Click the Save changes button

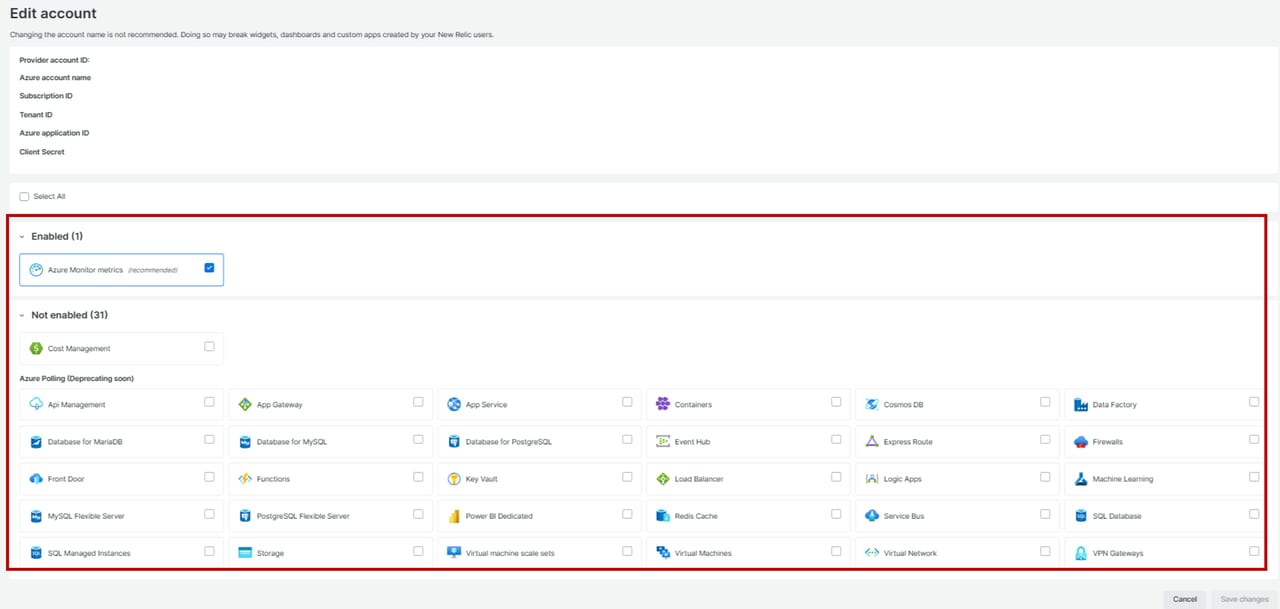point(1244,599)
